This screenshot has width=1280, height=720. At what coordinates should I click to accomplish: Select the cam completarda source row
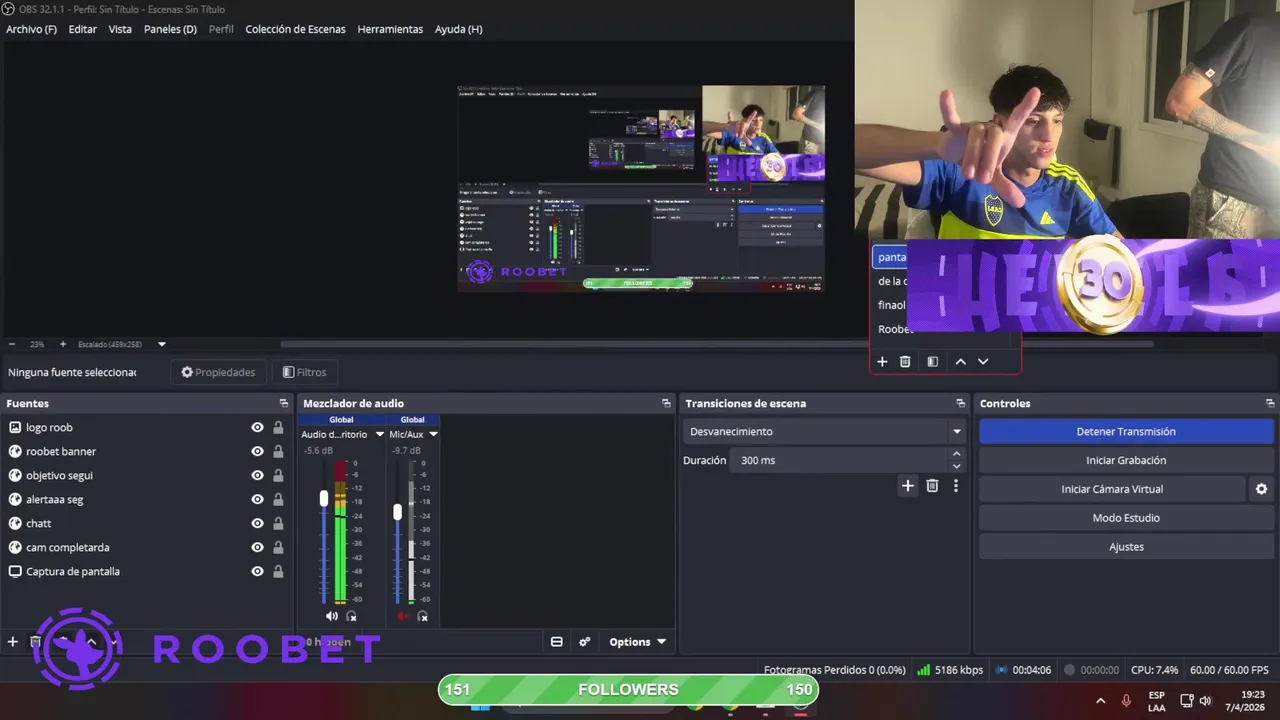point(146,547)
